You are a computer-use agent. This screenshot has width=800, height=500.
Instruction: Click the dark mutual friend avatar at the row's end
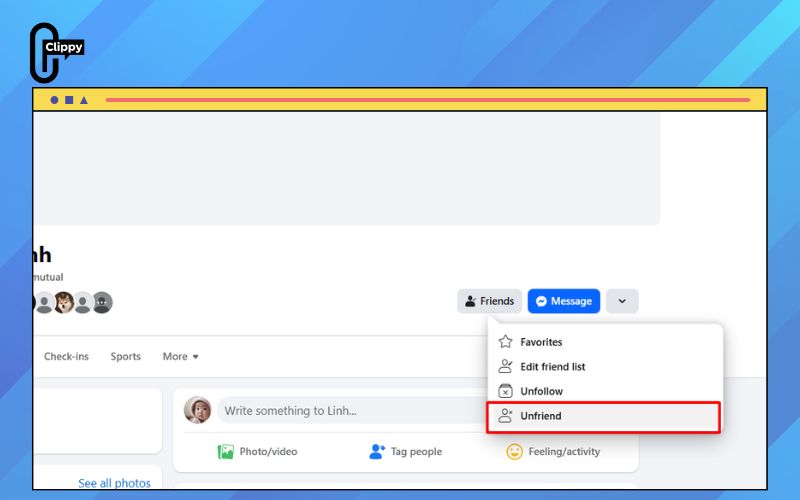pyautogui.click(x=103, y=303)
